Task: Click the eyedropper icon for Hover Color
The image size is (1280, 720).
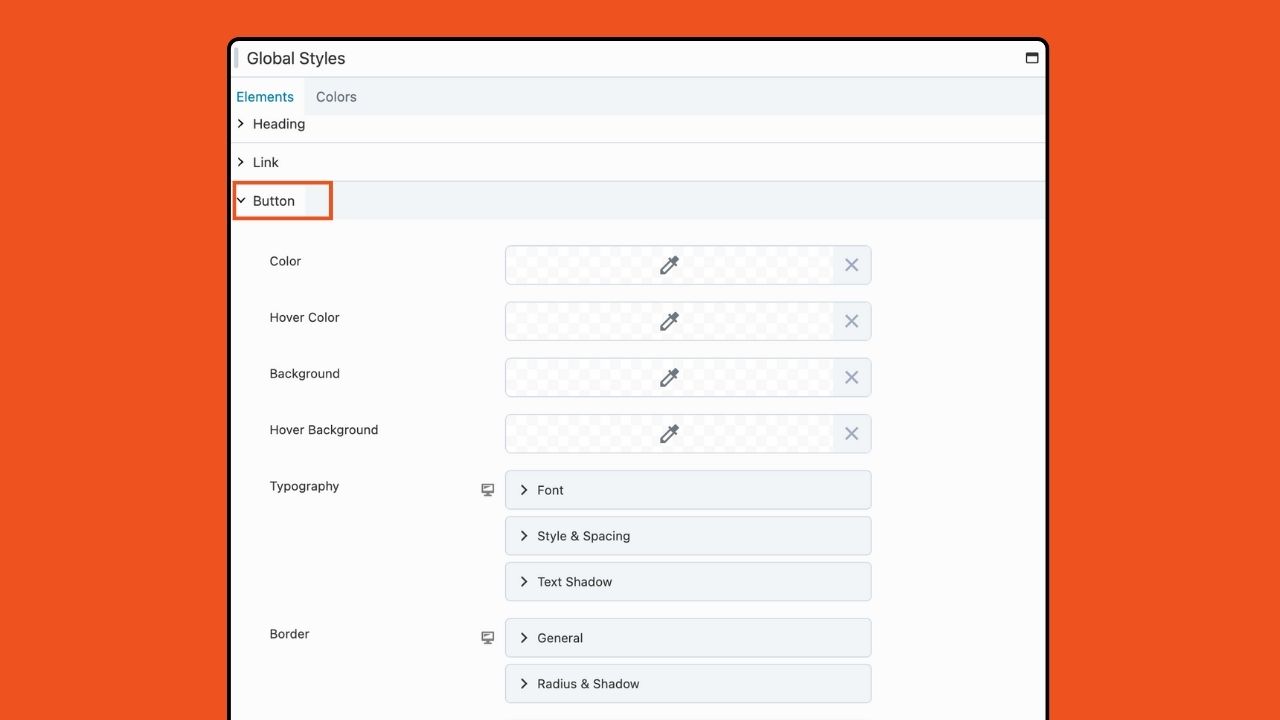Action: click(x=669, y=321)
